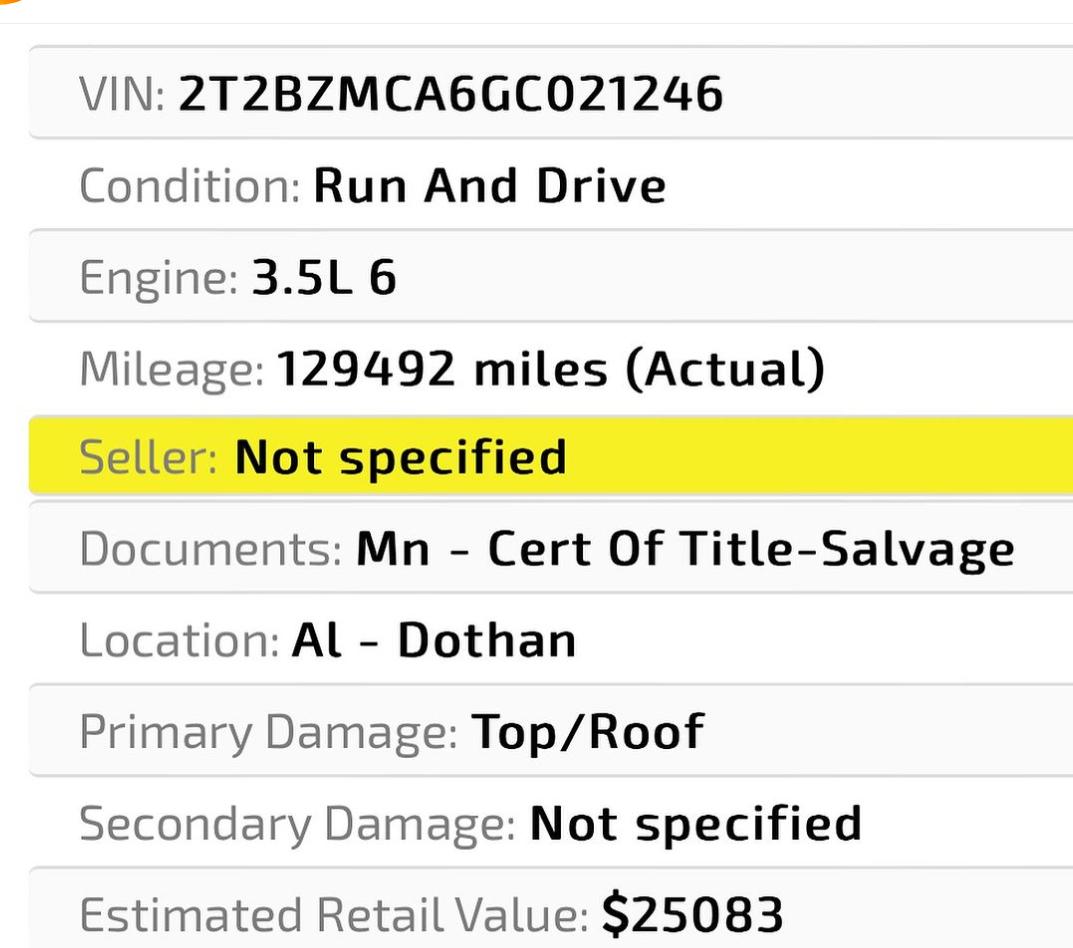The height and width of the screenshot is (948, 1073).
Task: Click the Run And Drive condition value
Action: pos(489,185)
